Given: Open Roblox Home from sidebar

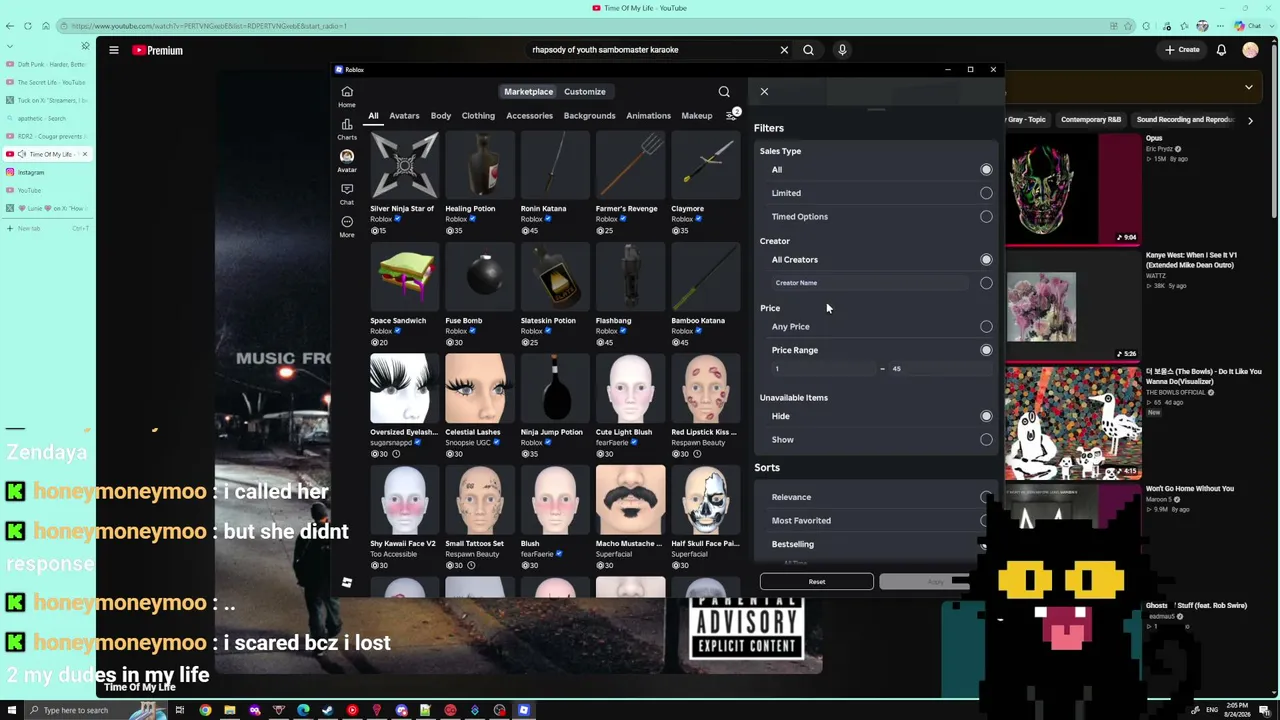Looking at the screenshot, I should point(347,96).
